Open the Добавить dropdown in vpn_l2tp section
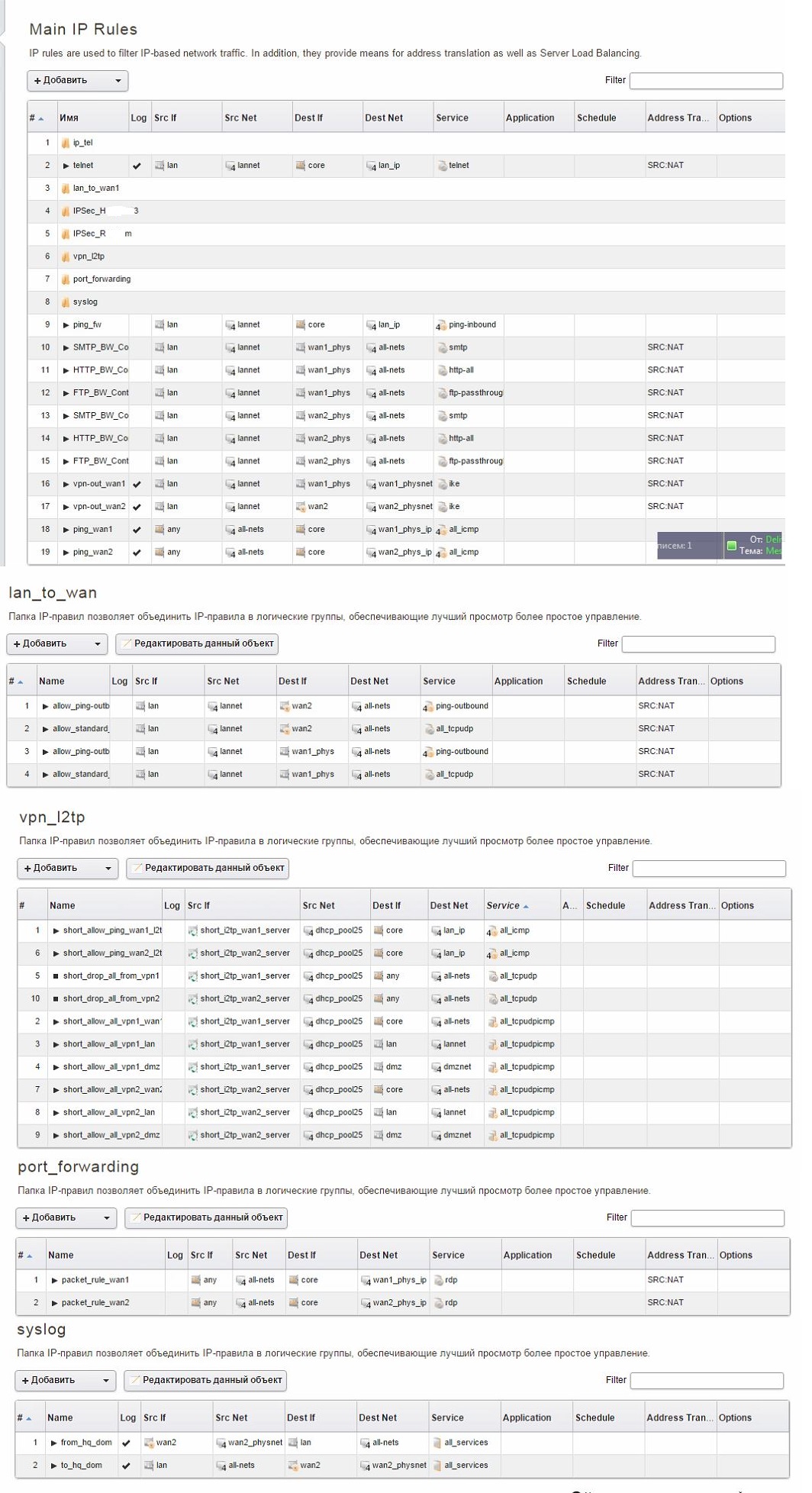The image size is (812, 1493). (67, 868)
